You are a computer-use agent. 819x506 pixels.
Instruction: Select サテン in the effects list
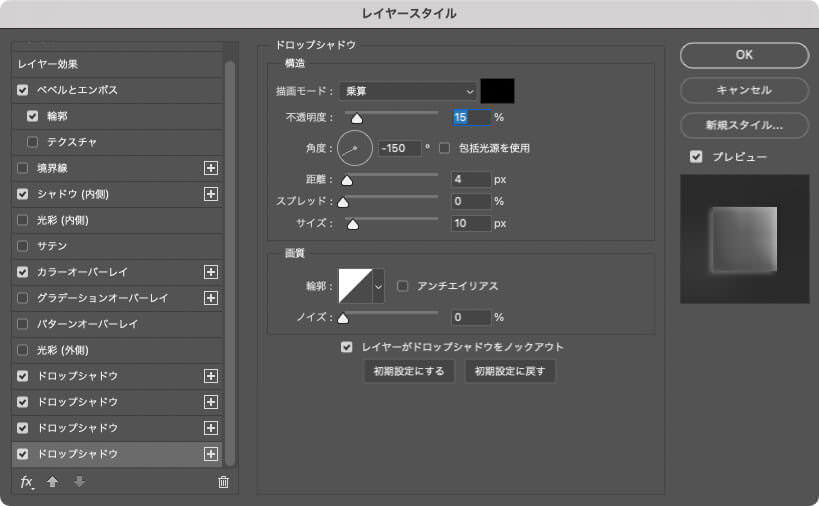pyautogui.click(x=118, y=246)
